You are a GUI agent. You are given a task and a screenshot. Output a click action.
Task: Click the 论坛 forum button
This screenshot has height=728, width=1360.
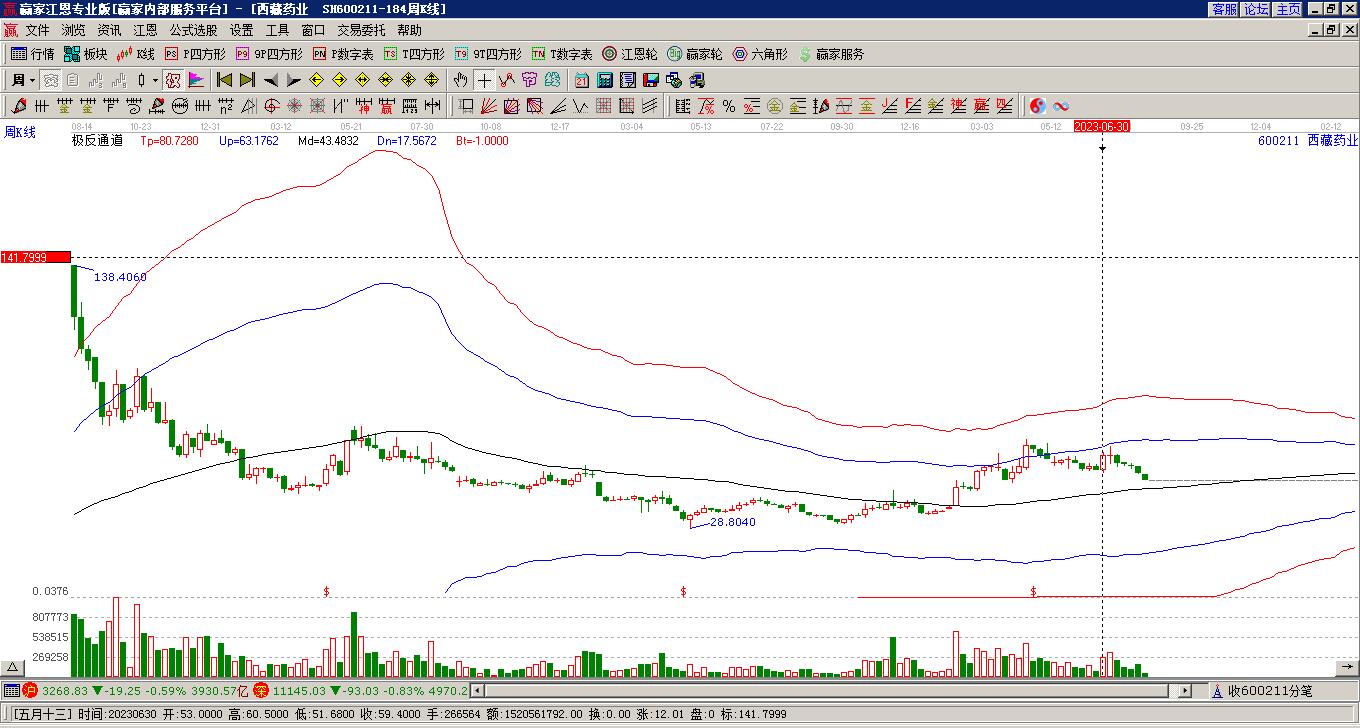pos(1256,9)
